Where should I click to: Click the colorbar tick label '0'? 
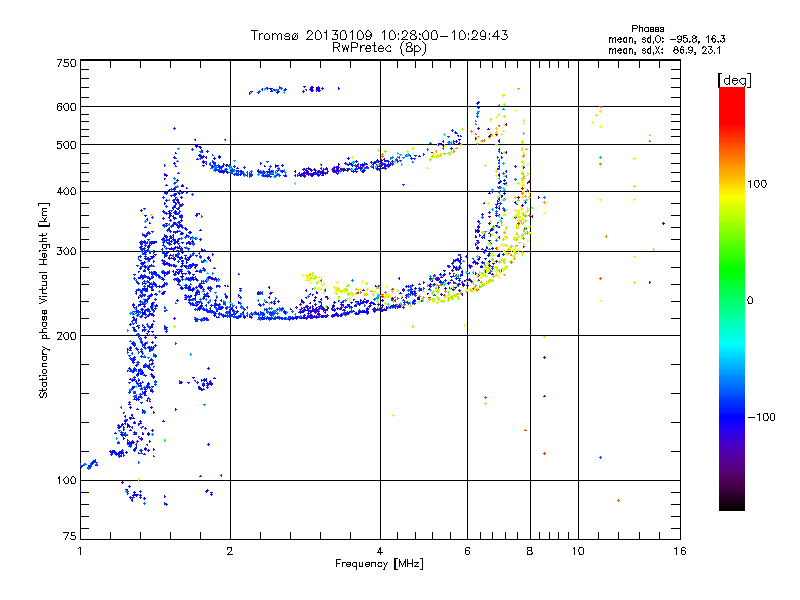coord(750,300)
